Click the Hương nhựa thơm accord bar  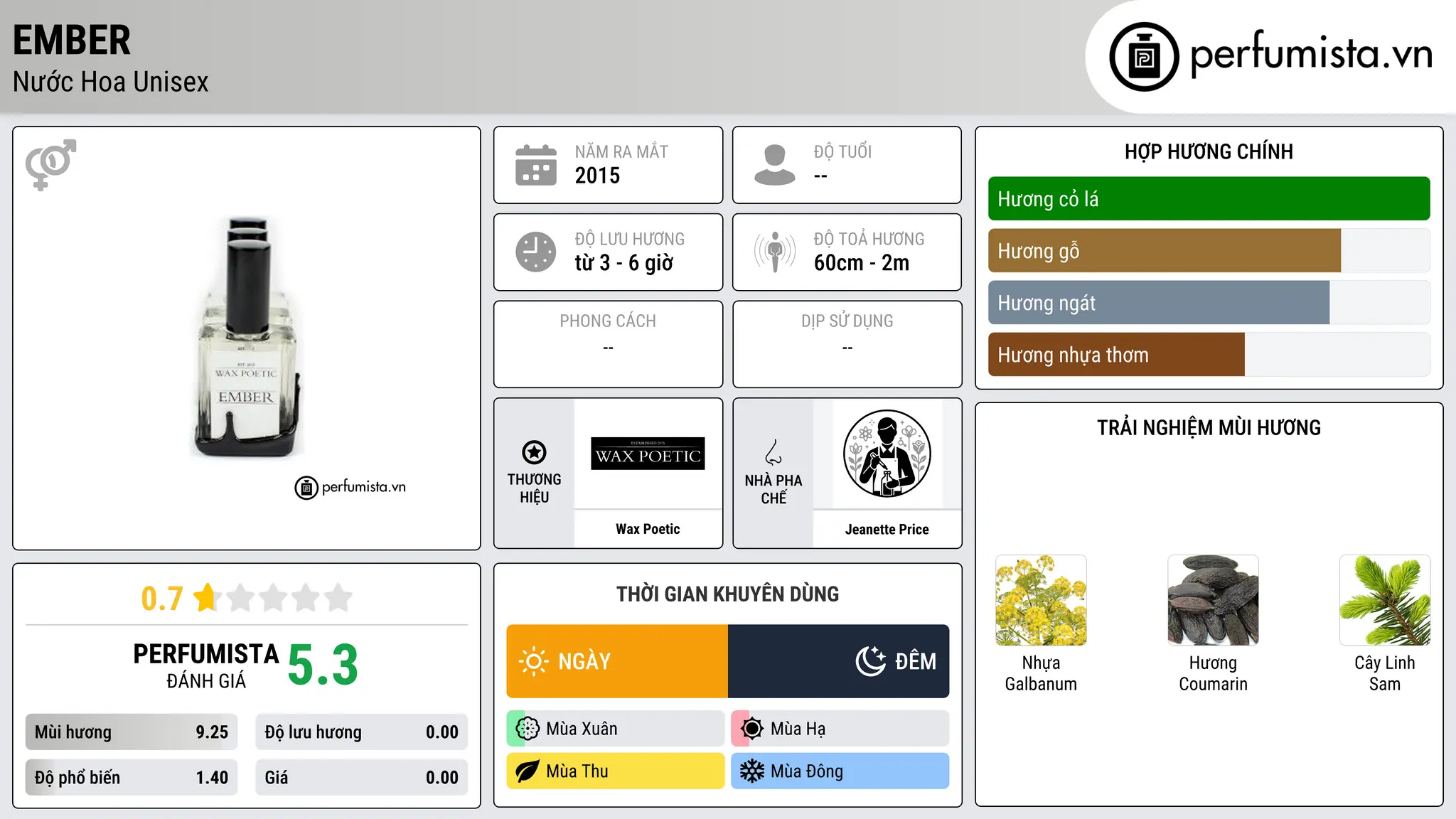point(1209,354)
